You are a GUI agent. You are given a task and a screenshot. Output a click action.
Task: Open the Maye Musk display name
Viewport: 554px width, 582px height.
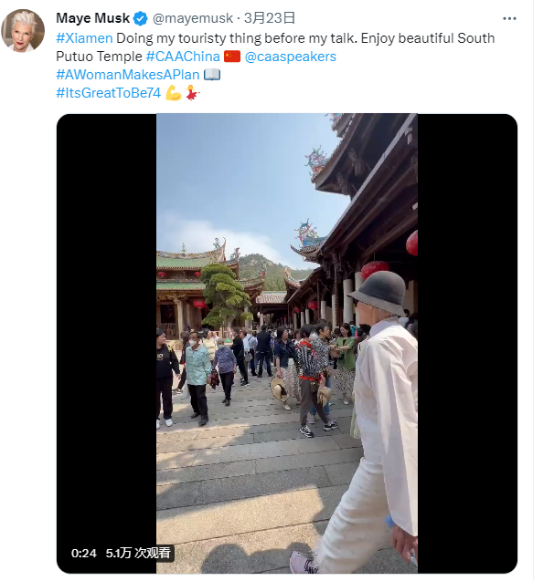point(93,18)
